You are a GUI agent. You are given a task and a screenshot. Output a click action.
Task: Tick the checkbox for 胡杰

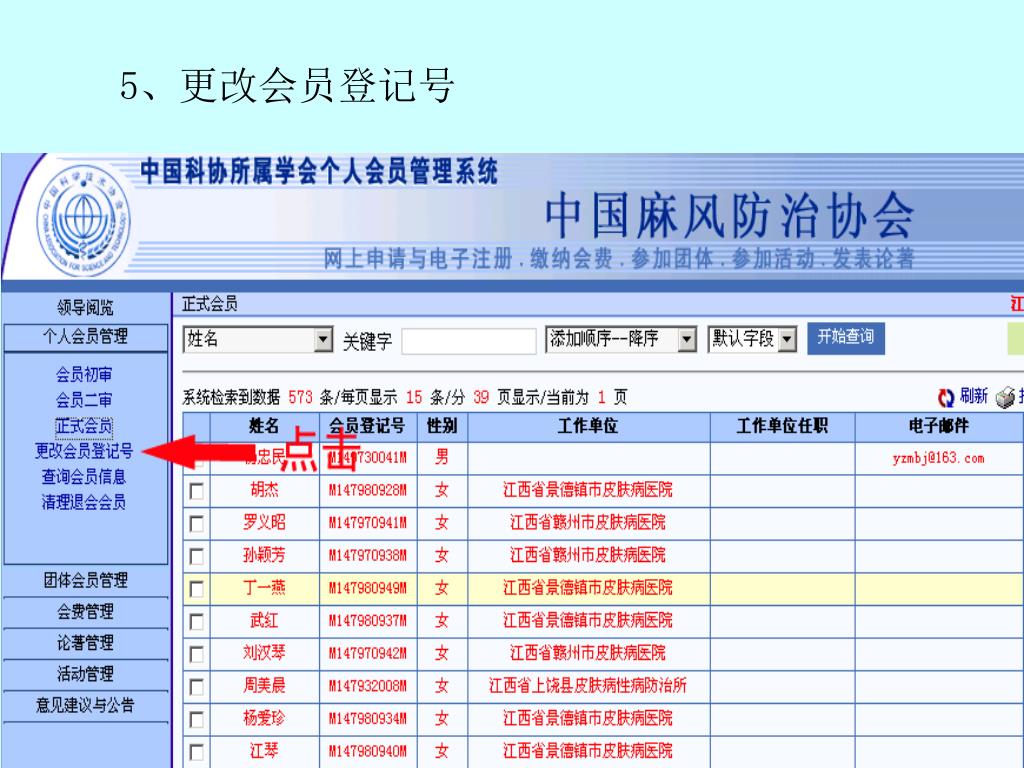[196, 490]
